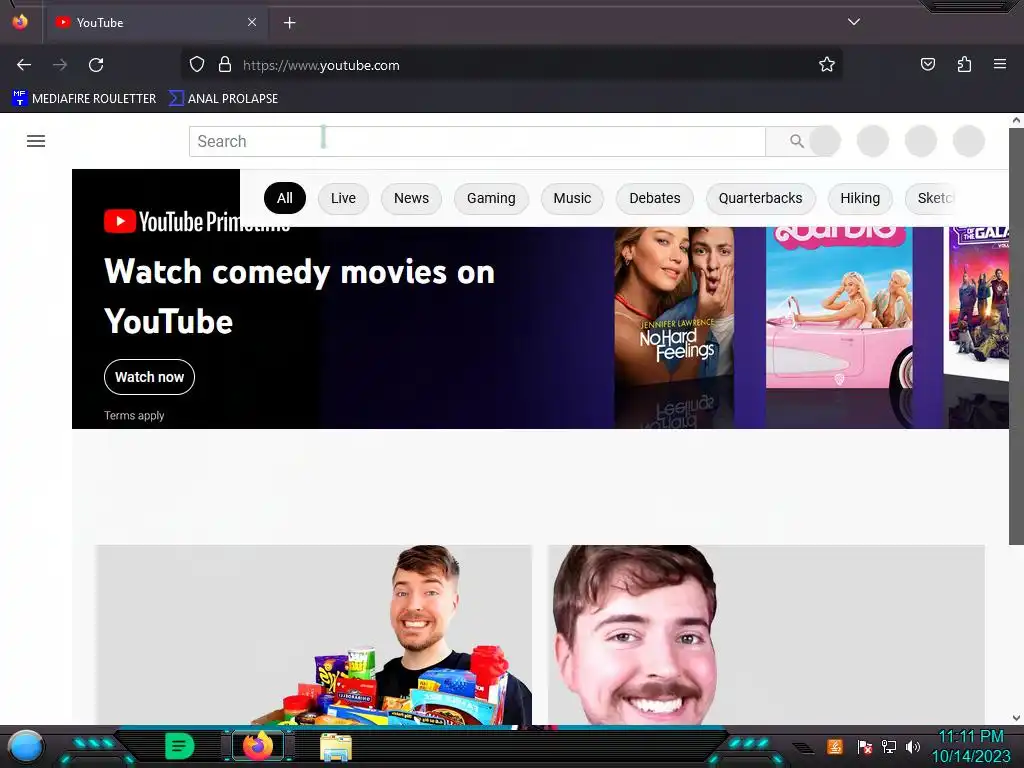The image size is (1024, 768).
Task: Open the MEDIAFIRE ROULETTER bookmark
Action: [84, 99]
